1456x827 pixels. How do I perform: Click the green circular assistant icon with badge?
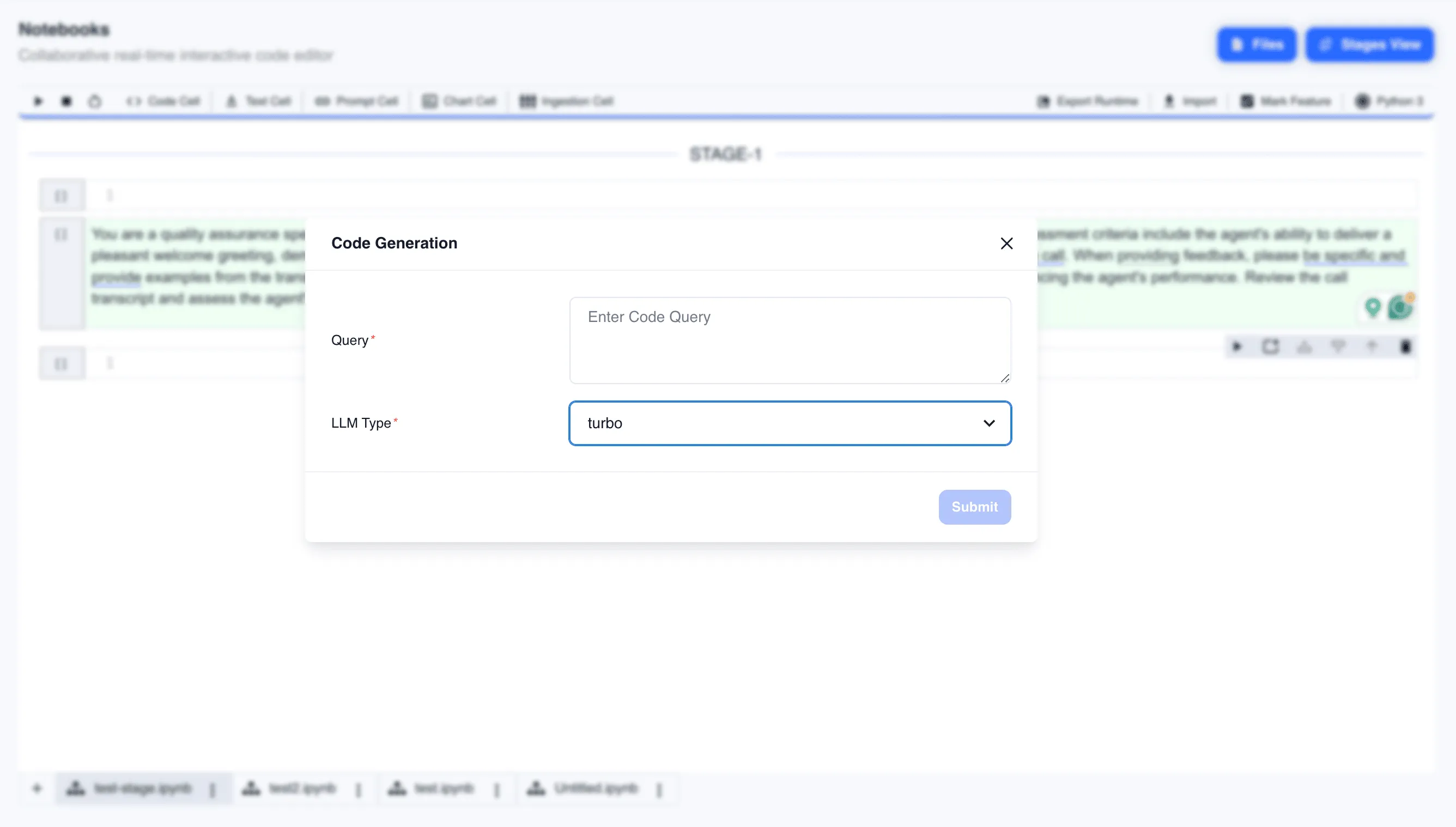[x=1400, y=307]
